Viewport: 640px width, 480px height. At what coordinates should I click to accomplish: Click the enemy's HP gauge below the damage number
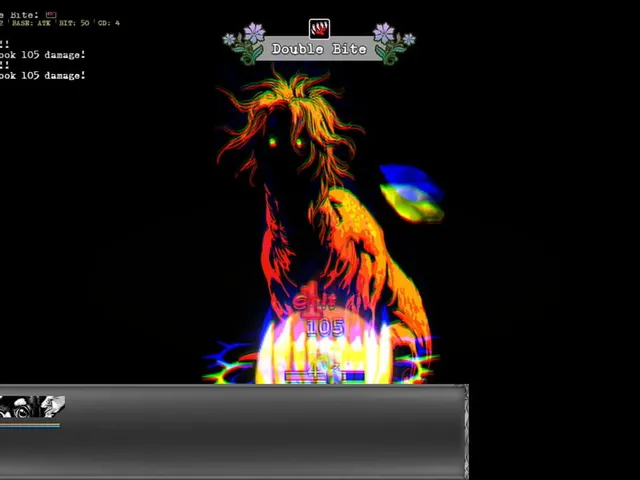325,376
